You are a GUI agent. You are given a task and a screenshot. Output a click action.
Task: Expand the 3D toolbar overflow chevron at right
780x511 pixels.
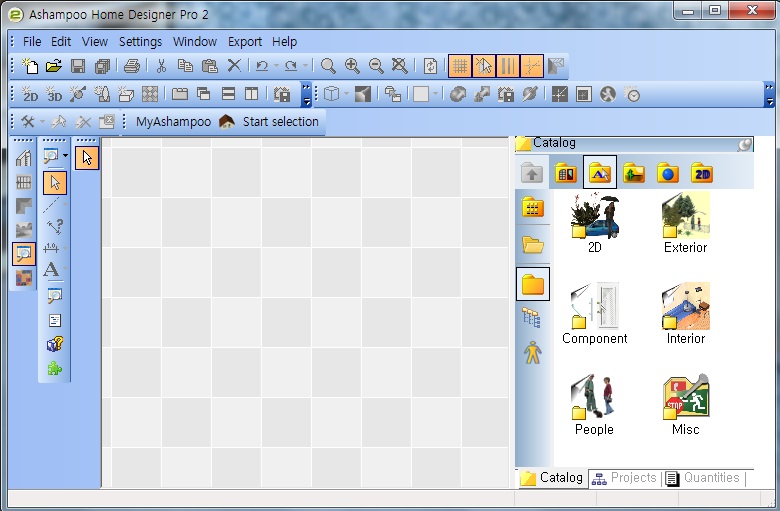(769, 95)
